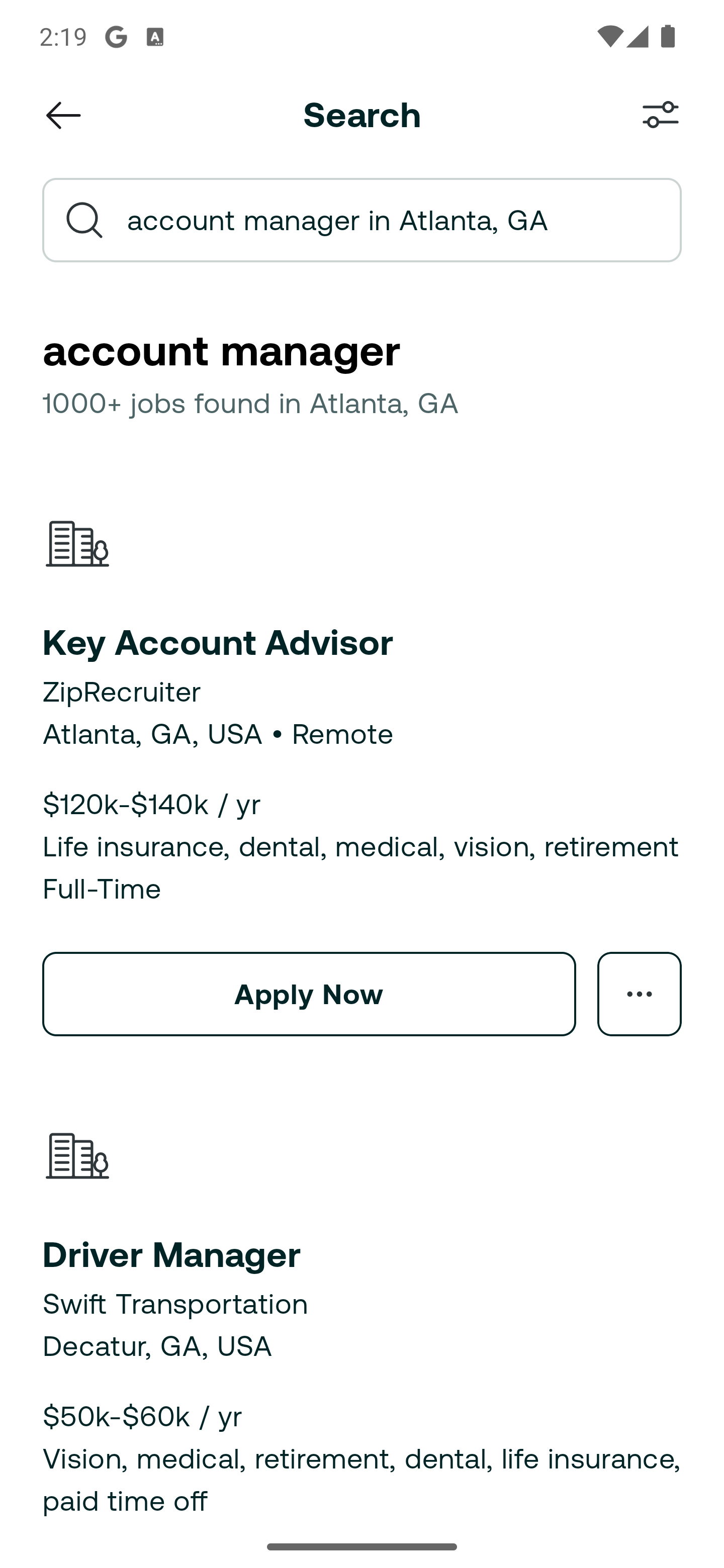Tap the 1000+ jobs found in Atlanta text
Viewport: 724px width, 1568px height.
coord(250,404)
